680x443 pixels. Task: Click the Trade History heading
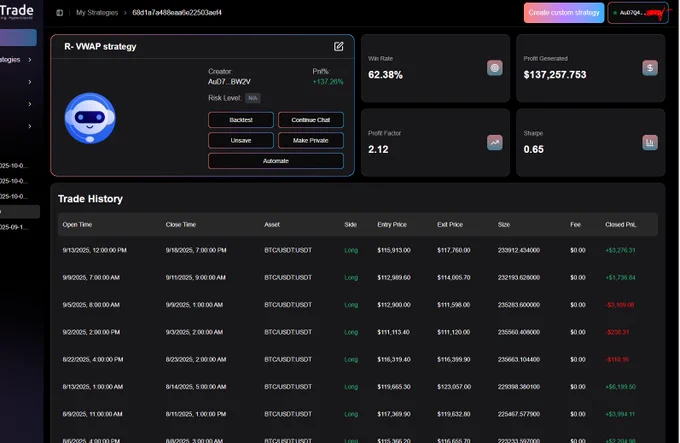[x=90, y=199]
